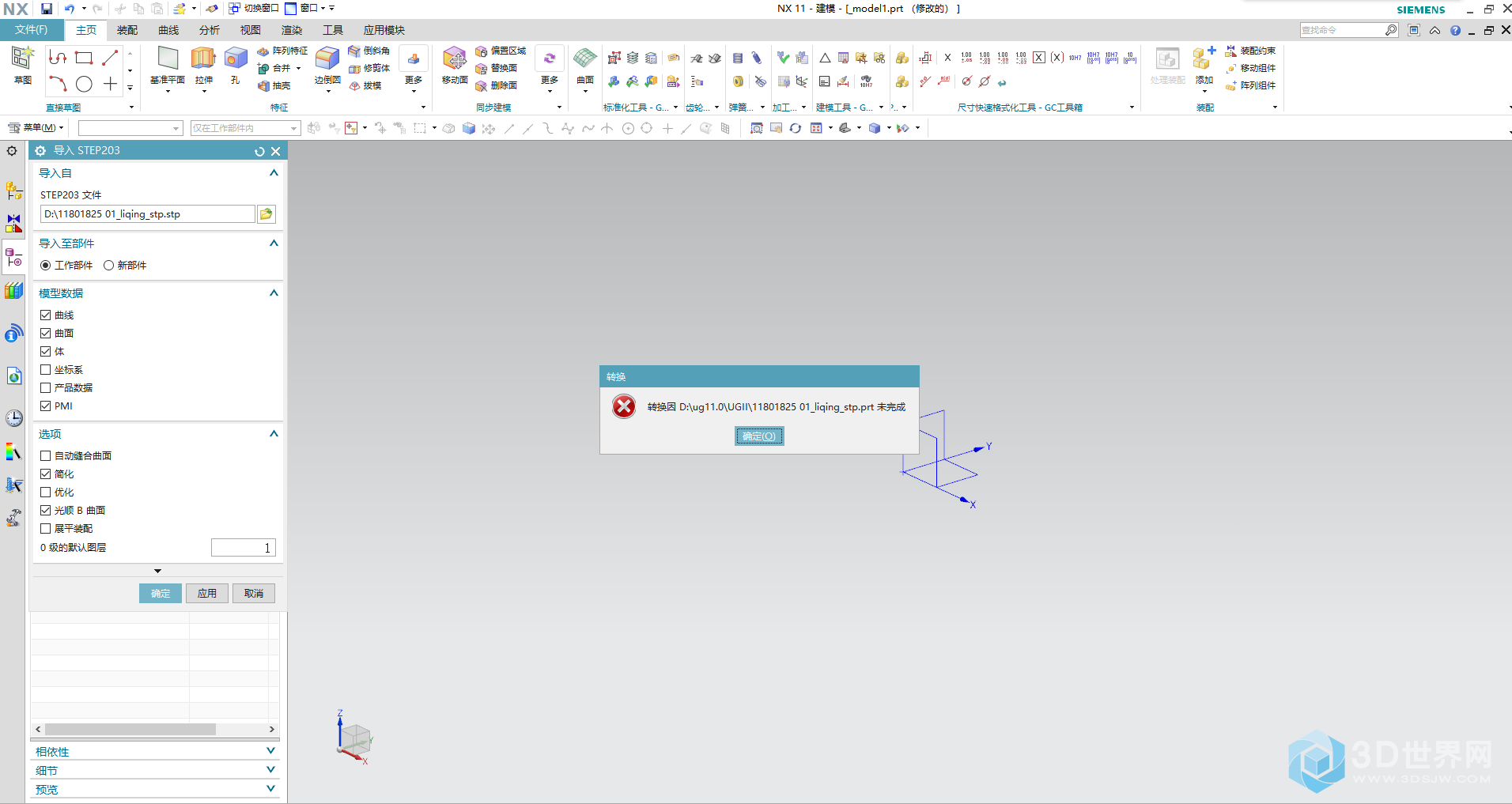Toggle the PMI checkbox

tap(45, 406)
